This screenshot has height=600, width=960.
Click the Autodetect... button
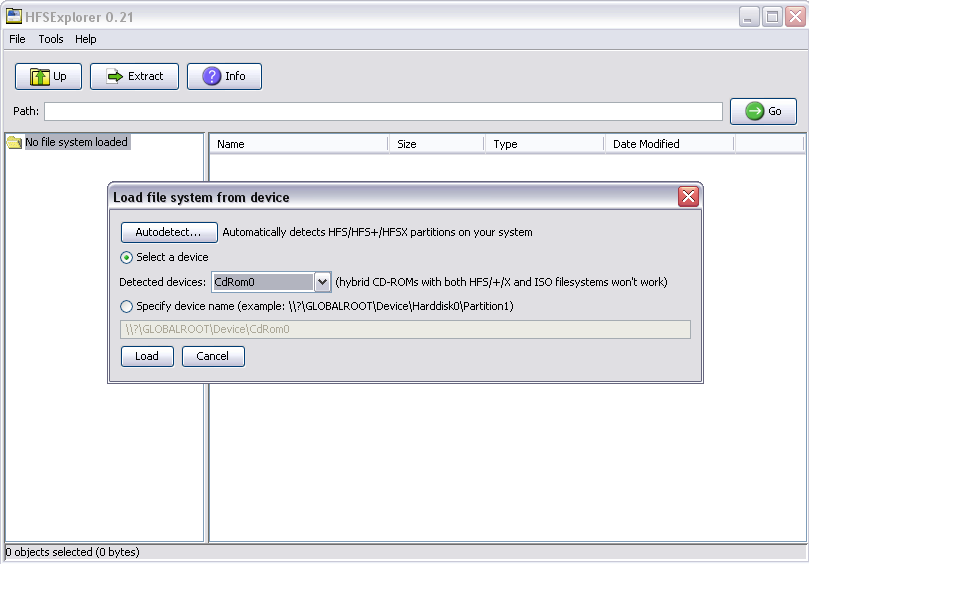169,233
